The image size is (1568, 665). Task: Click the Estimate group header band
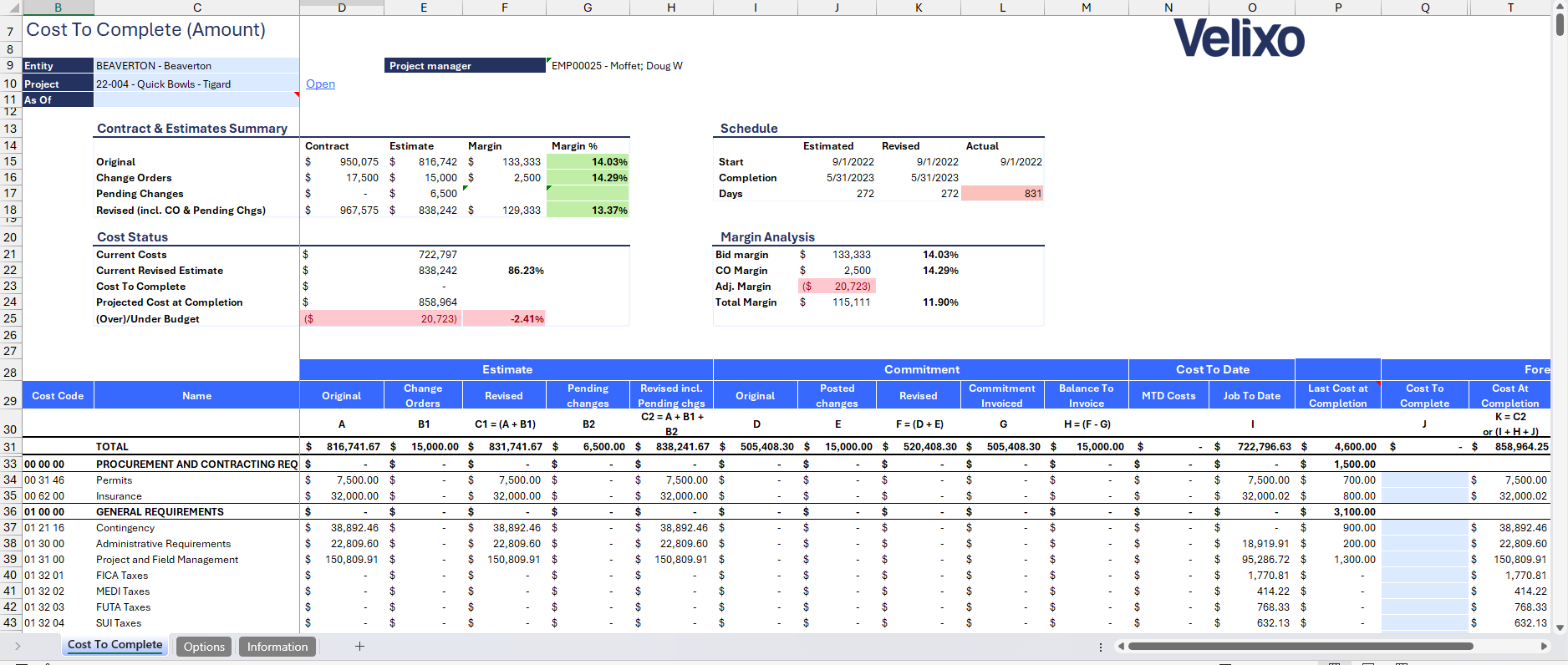tap(507, 369)
